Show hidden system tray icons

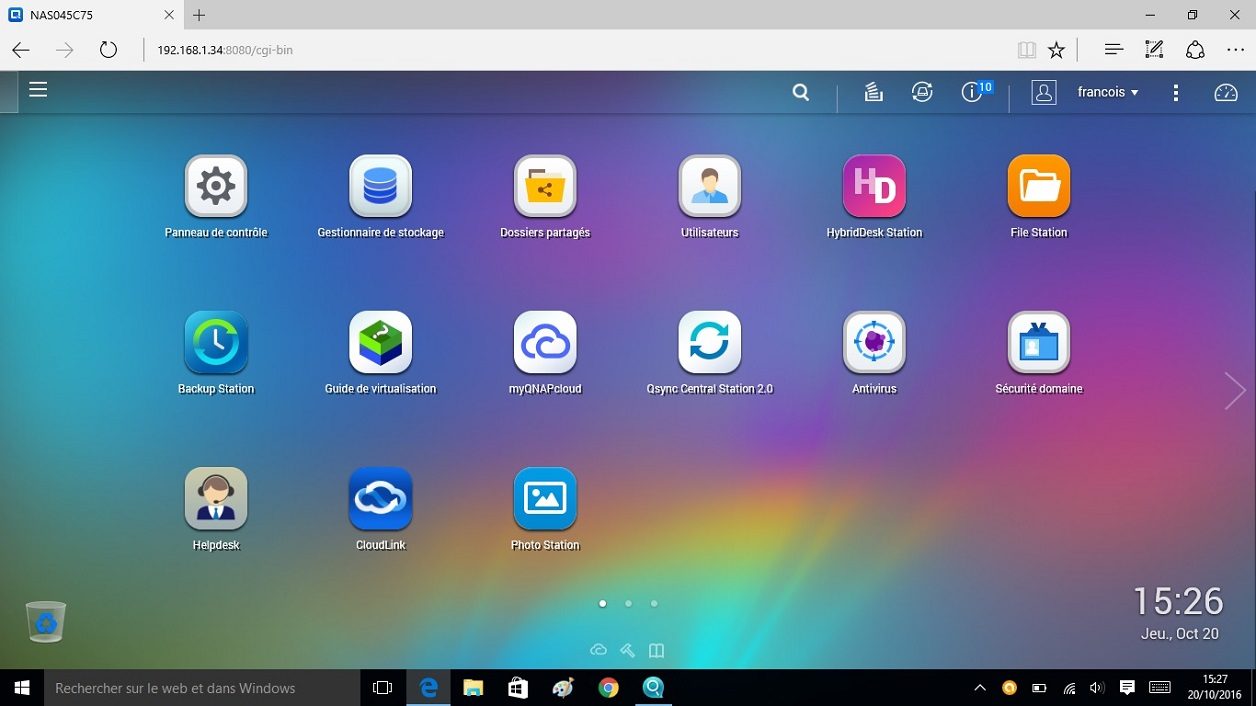(980, 688)
